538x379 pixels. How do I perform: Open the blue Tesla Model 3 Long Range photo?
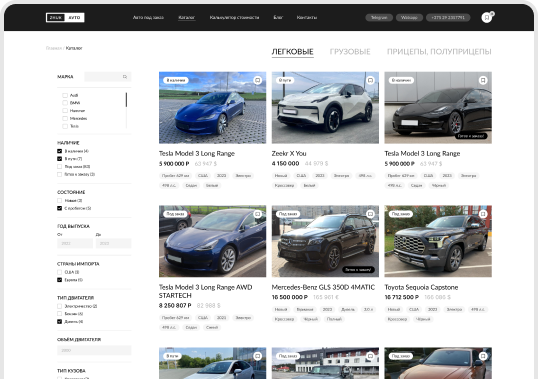pos(212,108)
